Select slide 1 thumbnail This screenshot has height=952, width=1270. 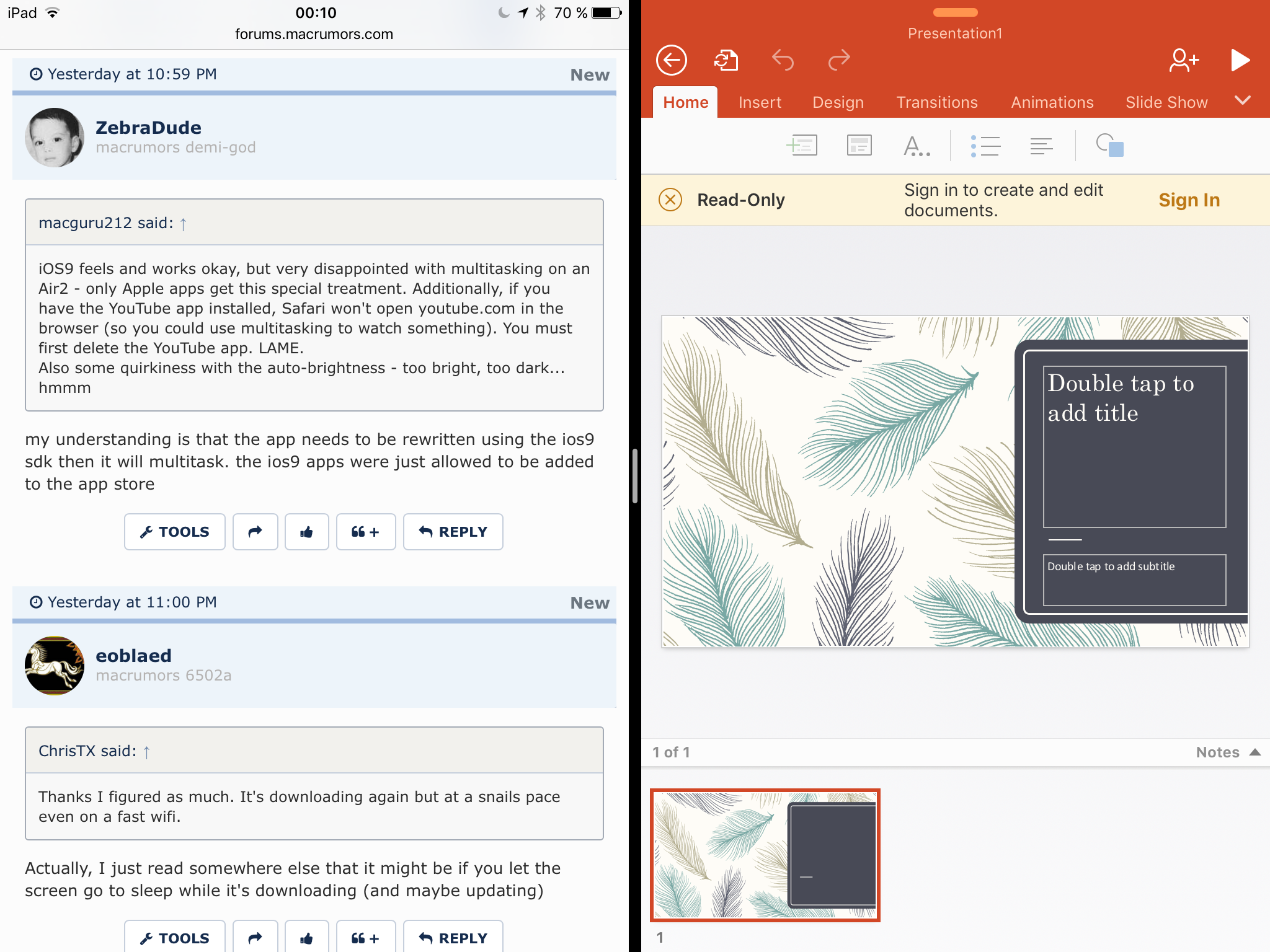tap(765, 855)
